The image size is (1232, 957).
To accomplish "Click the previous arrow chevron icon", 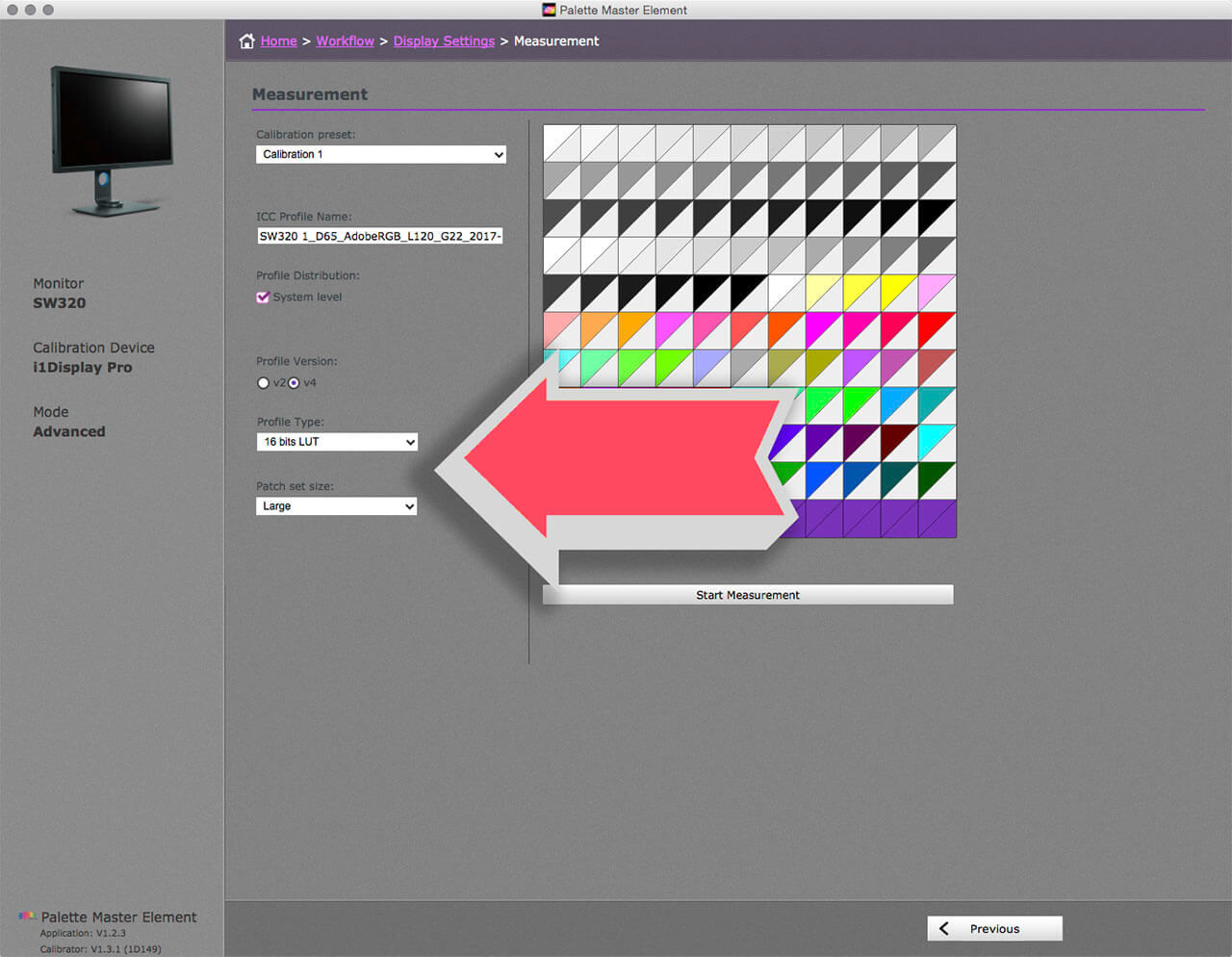I will click(944, 928).
